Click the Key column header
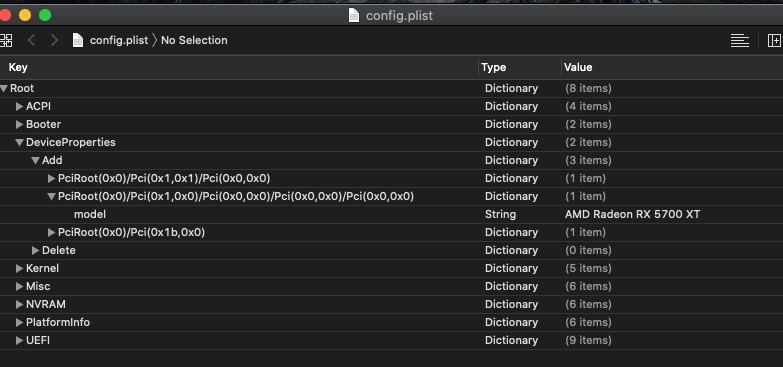Image resolution: width=783 pixels, height=367 pixels. [x=18, y=67]
